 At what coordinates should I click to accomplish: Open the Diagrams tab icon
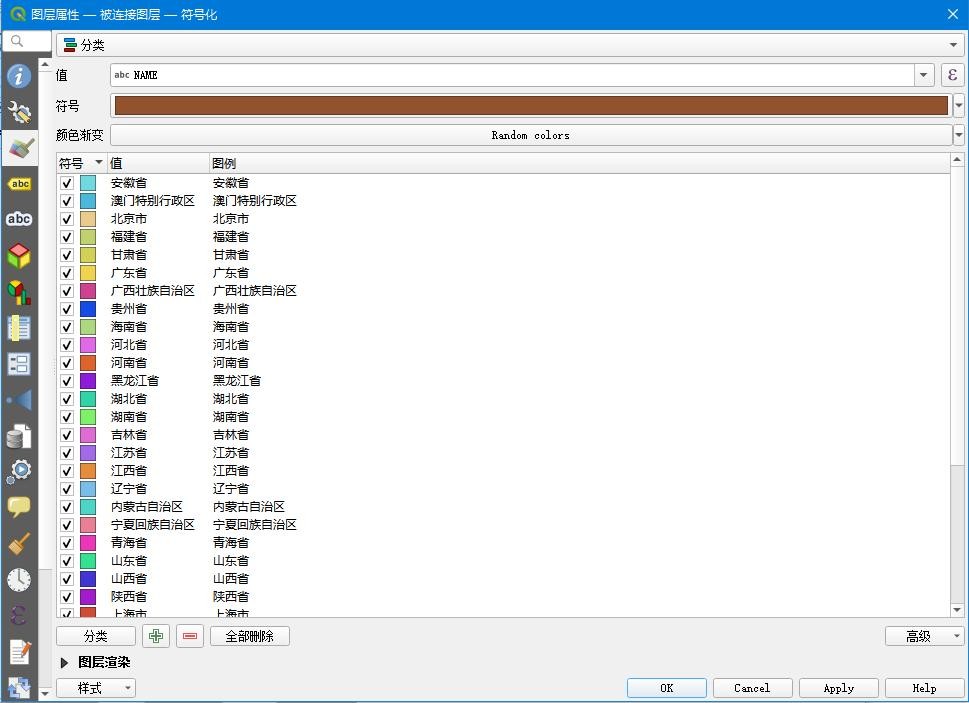[x=19, y=292]
